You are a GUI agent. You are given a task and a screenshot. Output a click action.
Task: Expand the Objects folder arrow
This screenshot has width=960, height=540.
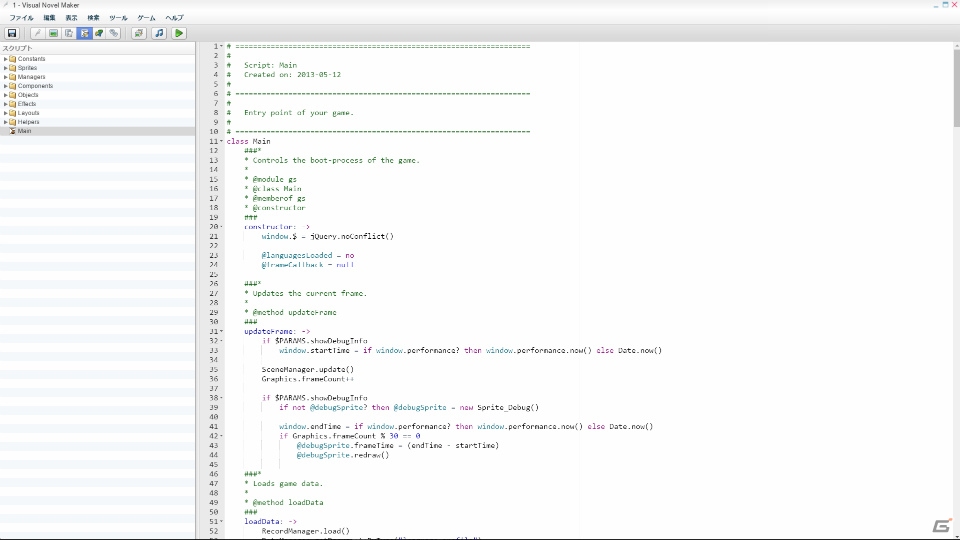click(6, 95)
